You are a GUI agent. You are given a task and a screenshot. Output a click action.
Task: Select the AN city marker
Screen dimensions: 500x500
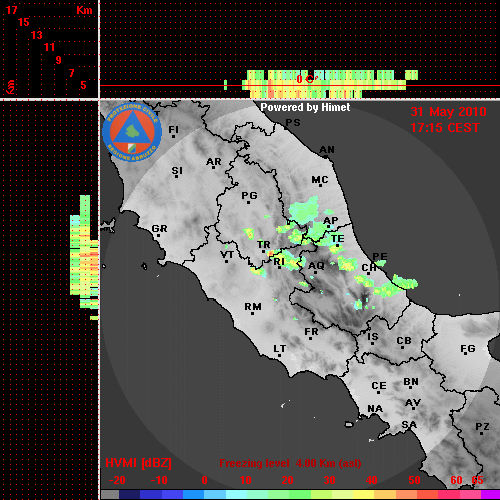point(326,156)
